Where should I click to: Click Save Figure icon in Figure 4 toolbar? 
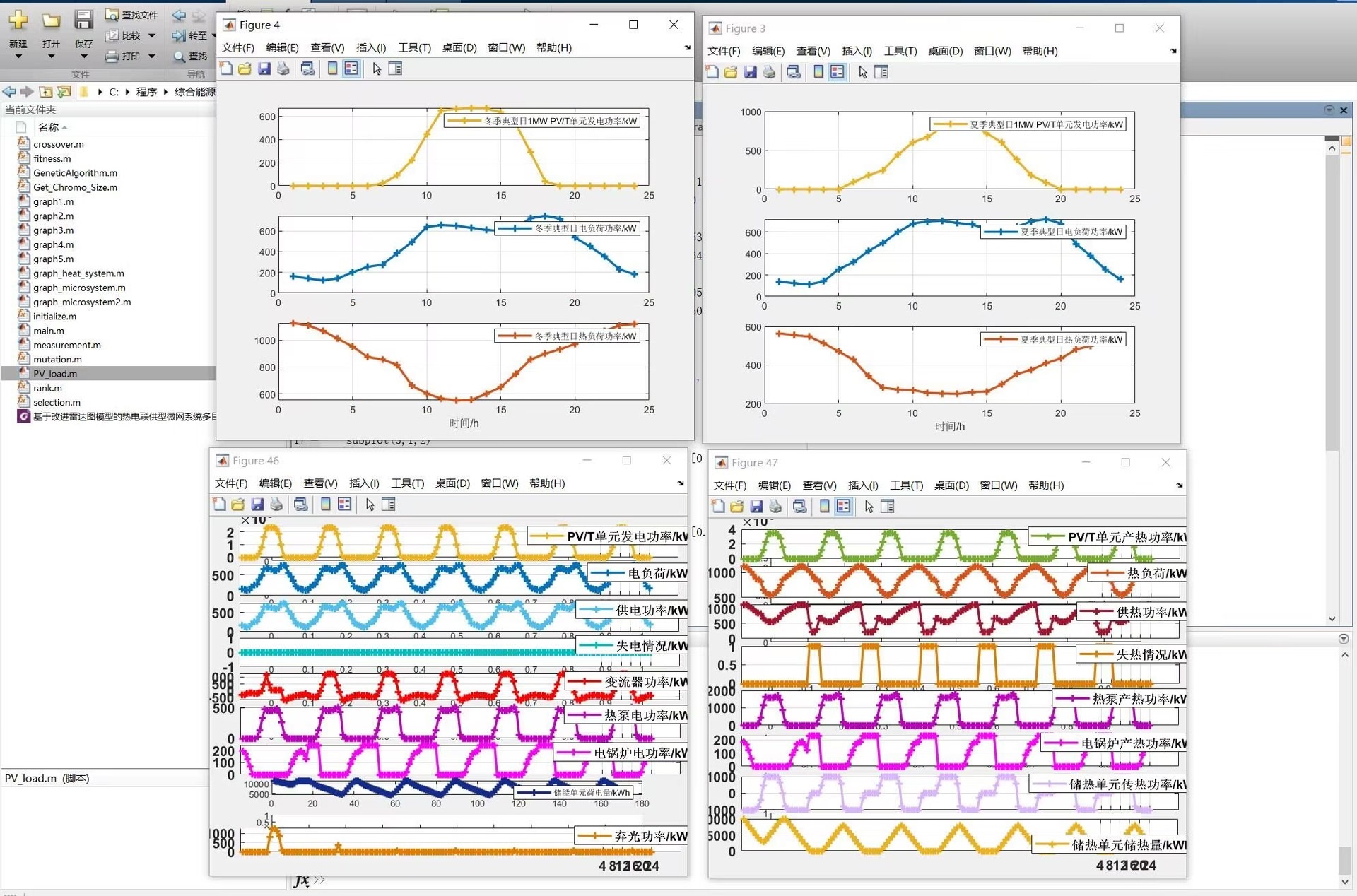[264, 69]
